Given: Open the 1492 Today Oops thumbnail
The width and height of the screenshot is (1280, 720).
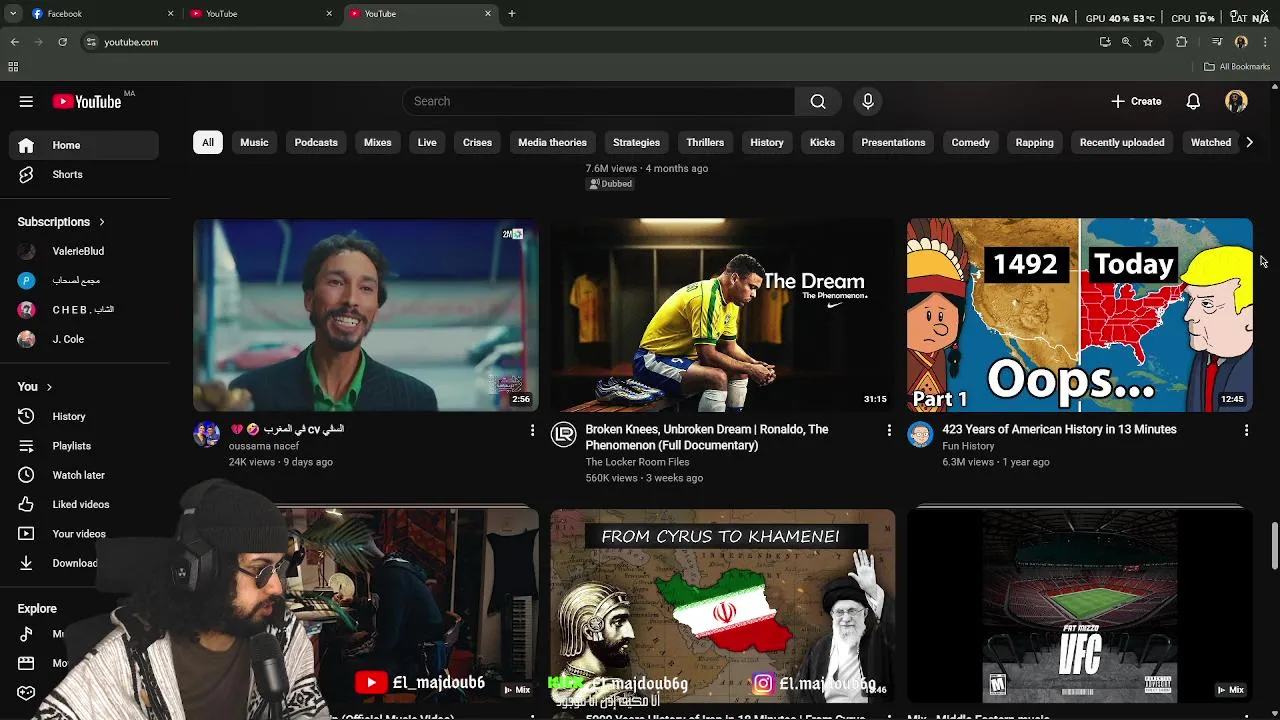Looking at the screenshot, I should pos(1080,315).
